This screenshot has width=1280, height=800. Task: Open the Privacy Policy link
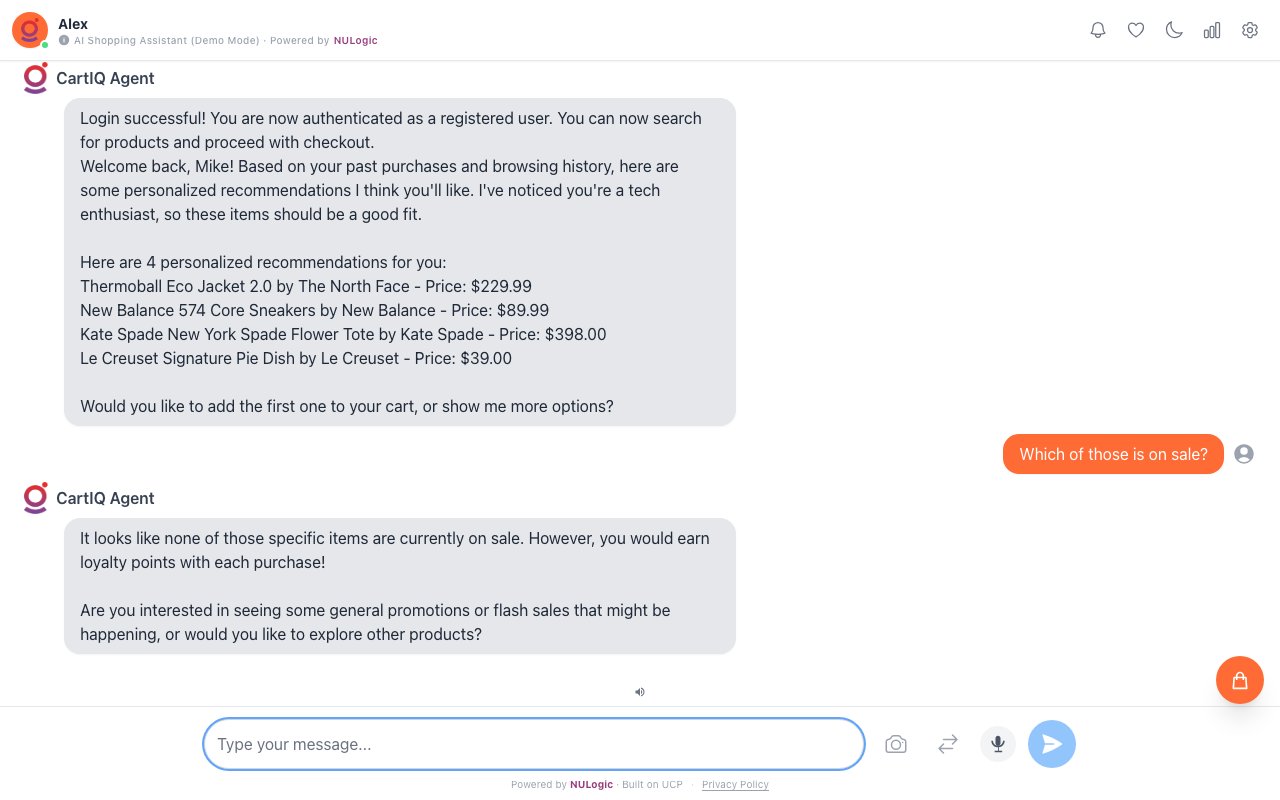click(x=735, y=785)
